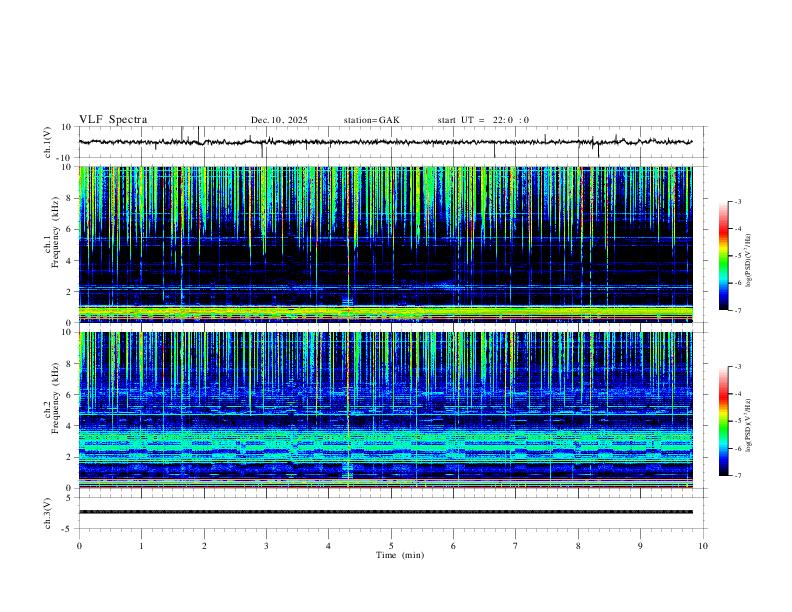Click the lower 'log(PSD)(V²/Hz)' colorbar label

(748, 425)
